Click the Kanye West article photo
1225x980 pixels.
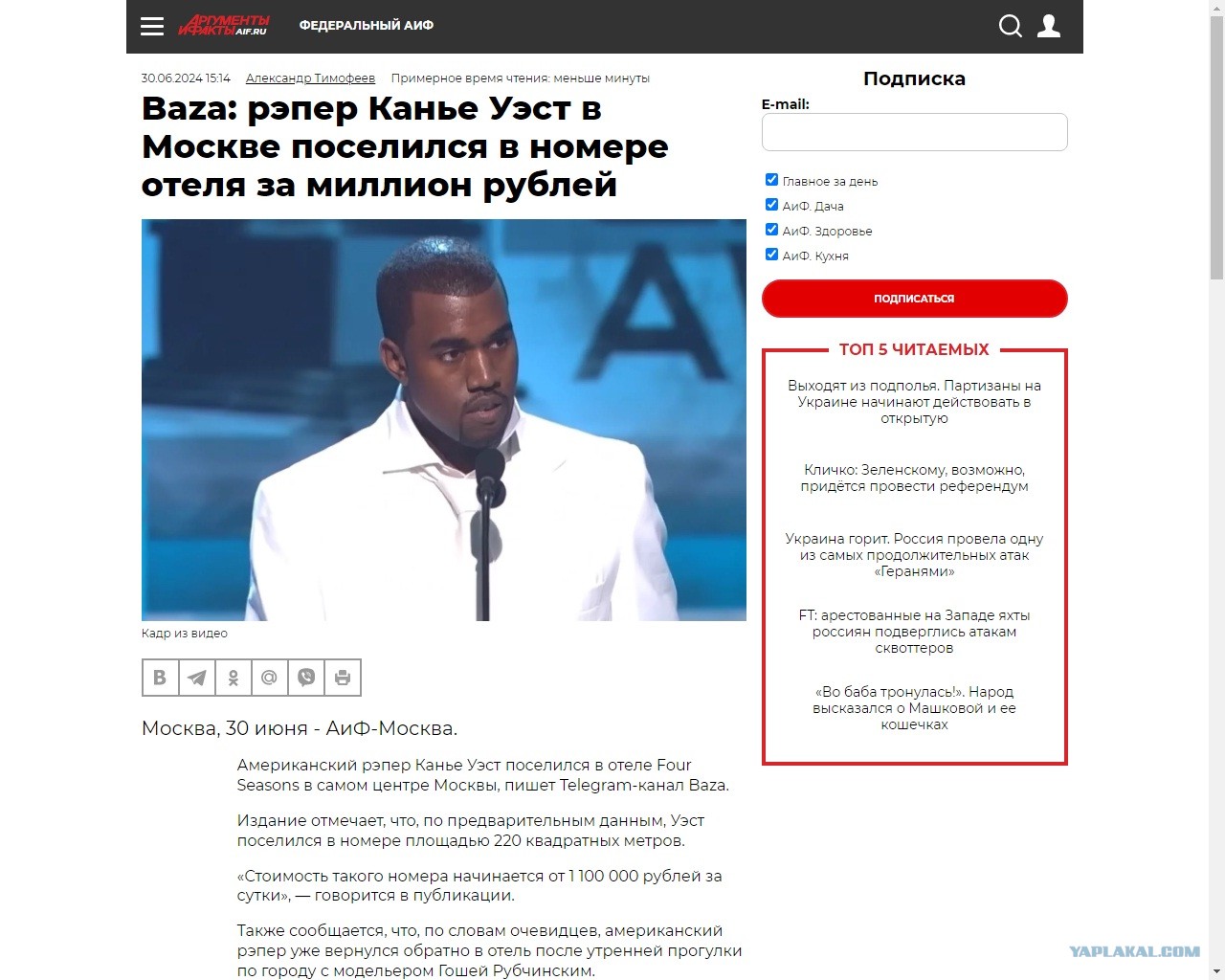coord(444,420)
